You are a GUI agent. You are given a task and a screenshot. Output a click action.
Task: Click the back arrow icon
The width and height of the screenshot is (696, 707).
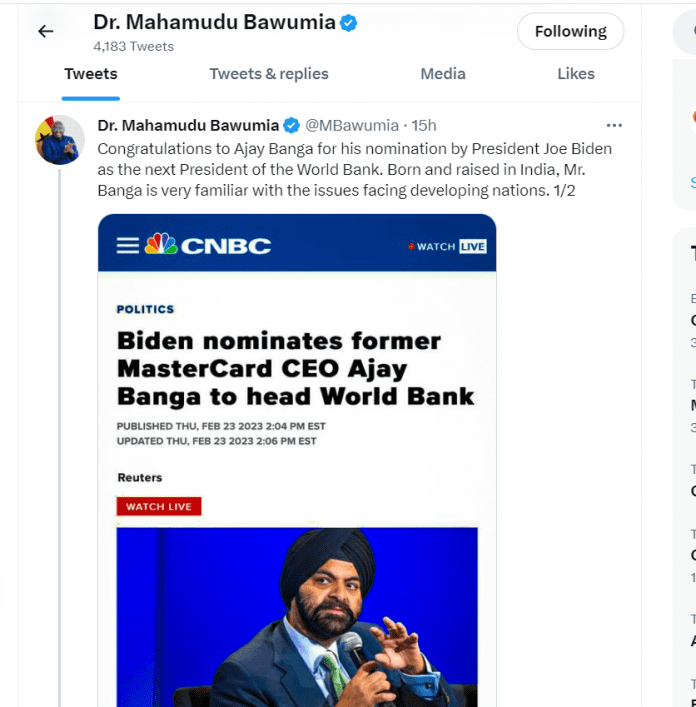[x=45, y=31]
